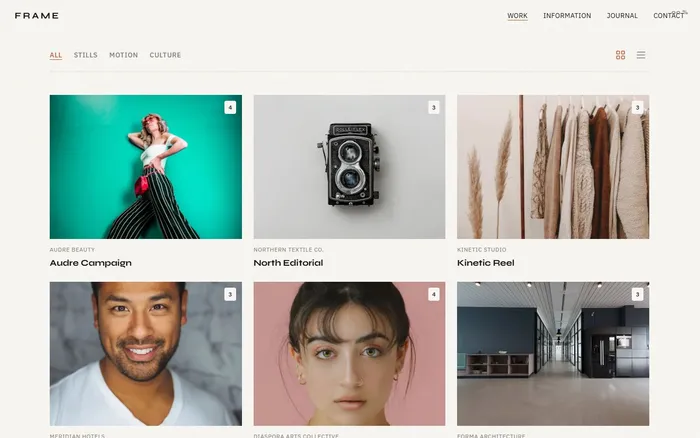Open the clothing rack thumbnail
The height and width of the screenshot is (438, 700).
coord(553,167)
